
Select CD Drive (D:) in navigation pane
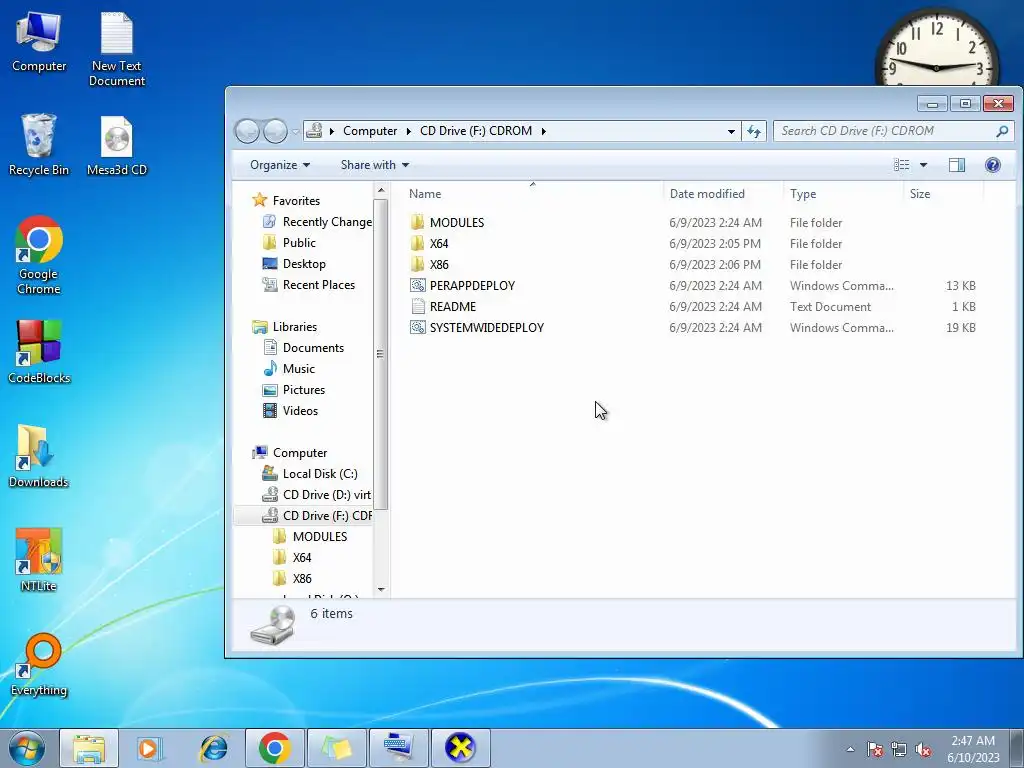326,495
